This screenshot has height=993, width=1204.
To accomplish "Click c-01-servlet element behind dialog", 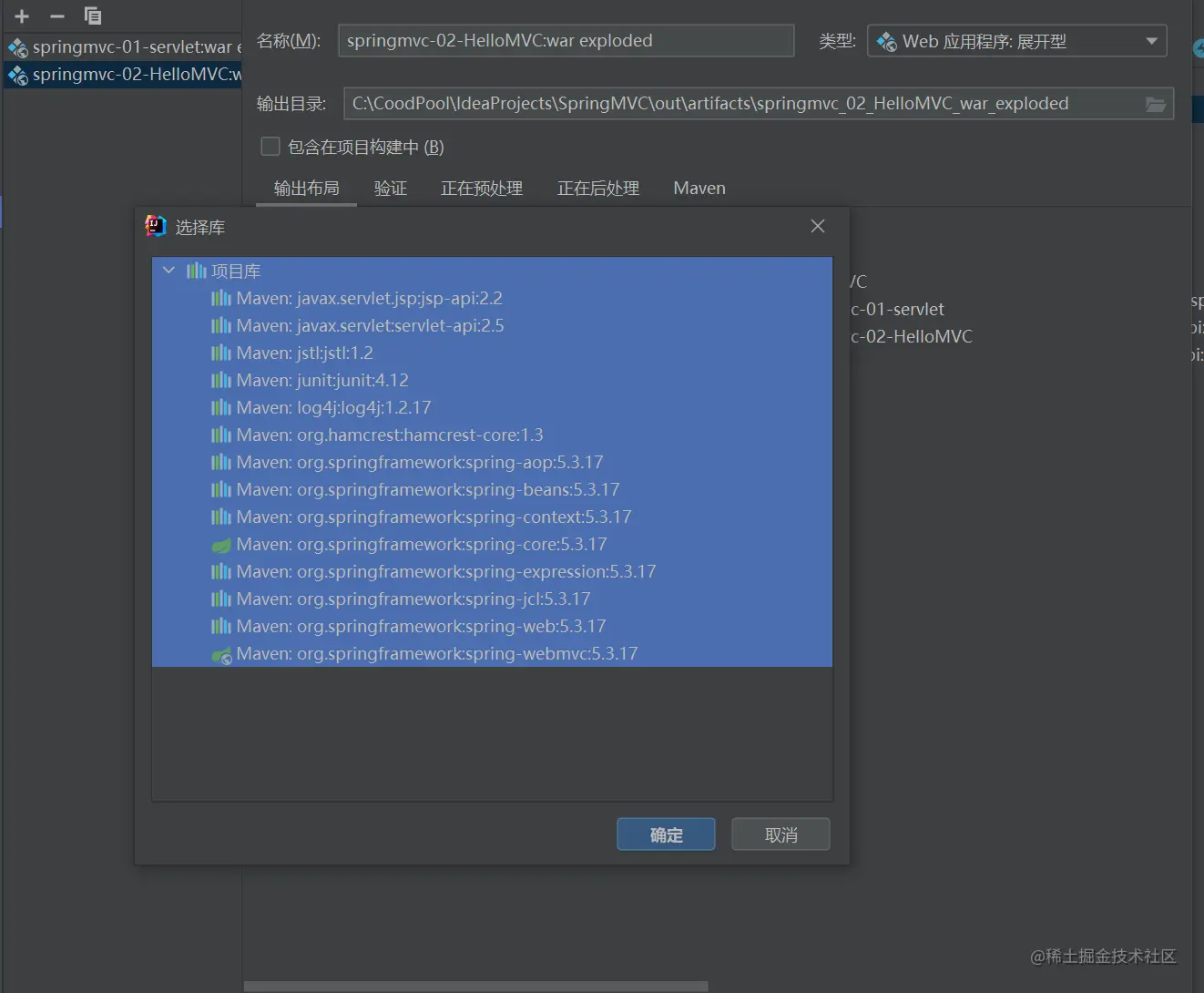I will tap(897, 310).
